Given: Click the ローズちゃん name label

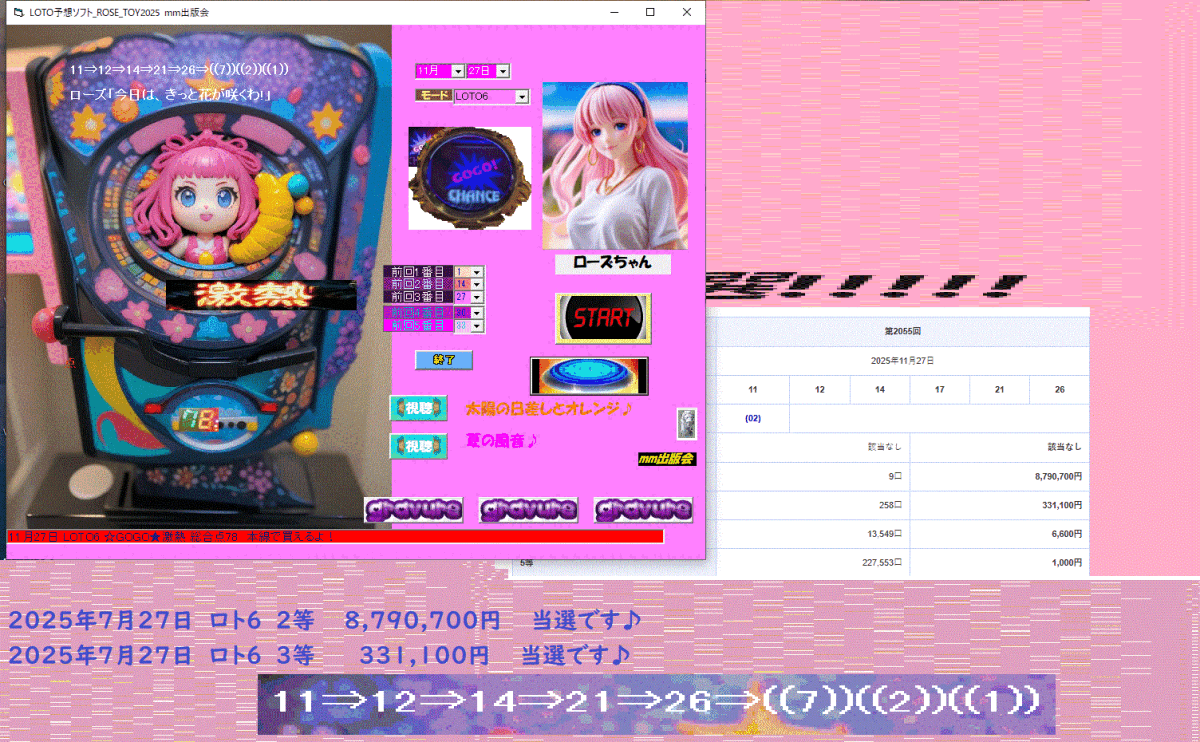Looking at the screenshot, I should pos(613,263).
